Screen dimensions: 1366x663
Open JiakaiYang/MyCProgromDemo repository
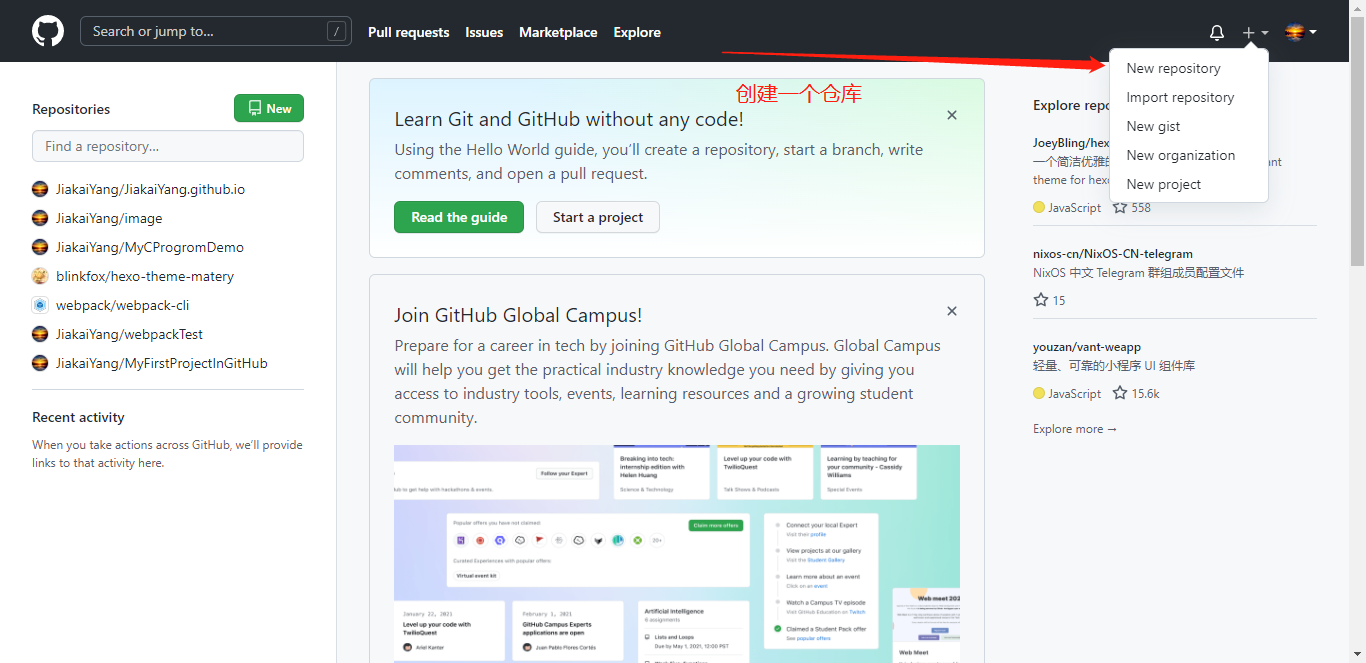(150, 247)
